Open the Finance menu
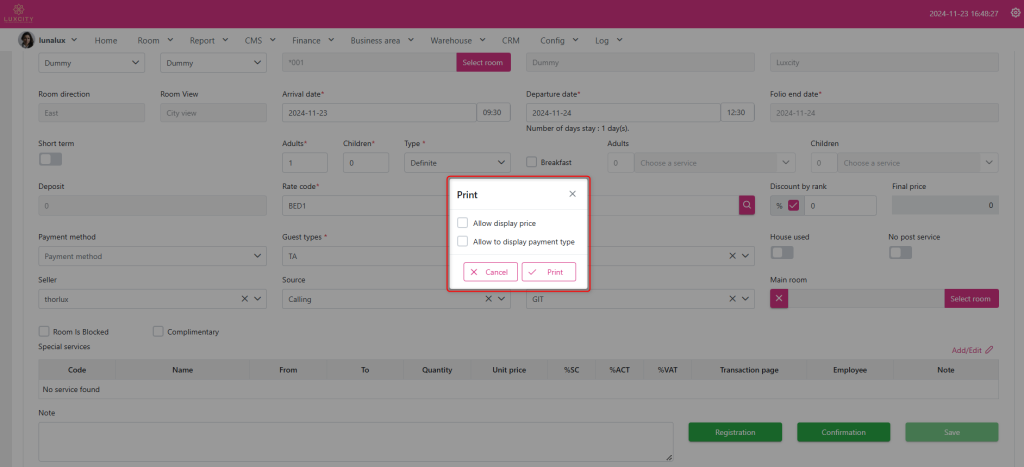1024x467 pixels. click(312, 41)
